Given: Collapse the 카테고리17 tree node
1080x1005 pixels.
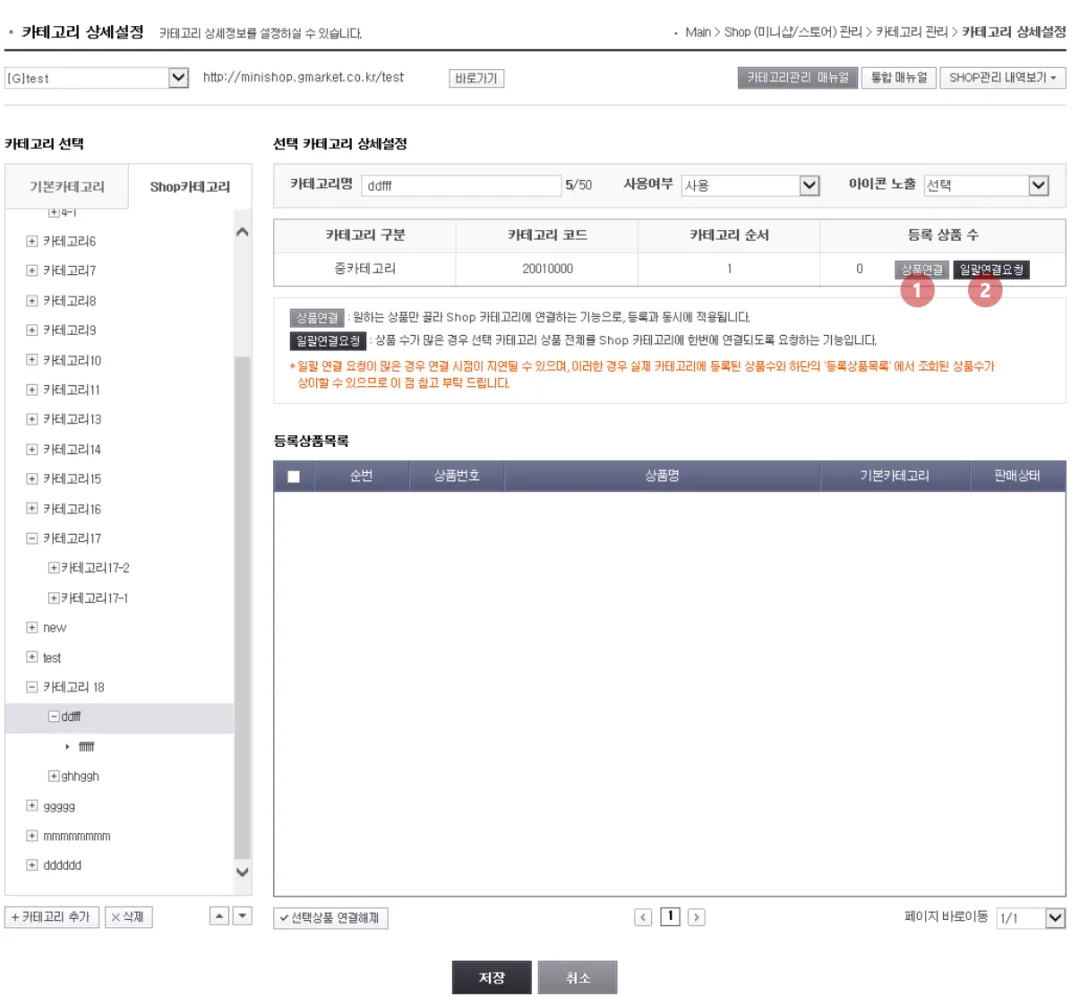Looking at the screenshot, I should 32,538.
